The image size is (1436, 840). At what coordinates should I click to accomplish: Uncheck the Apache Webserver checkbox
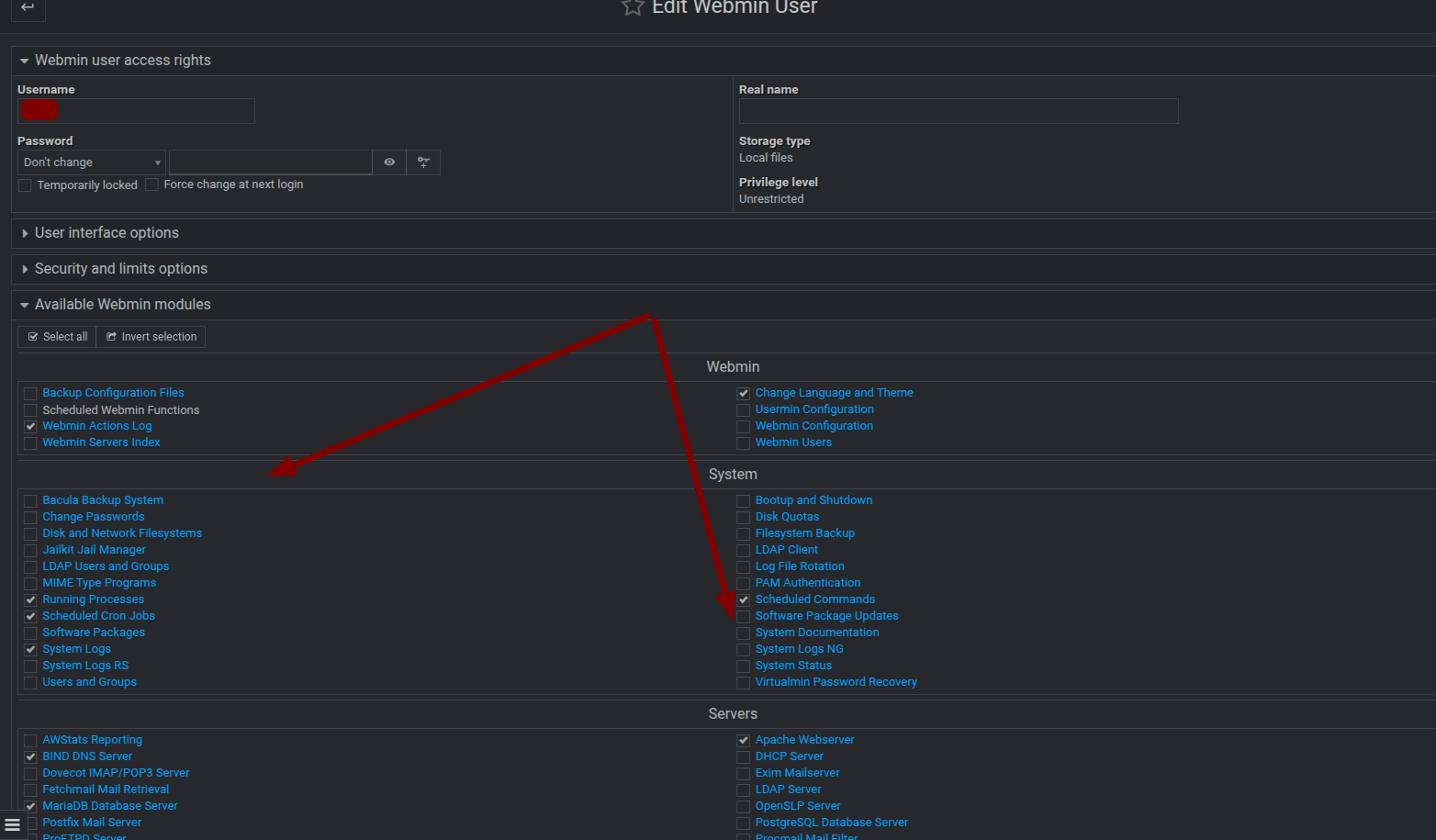(x=744, y=741)
